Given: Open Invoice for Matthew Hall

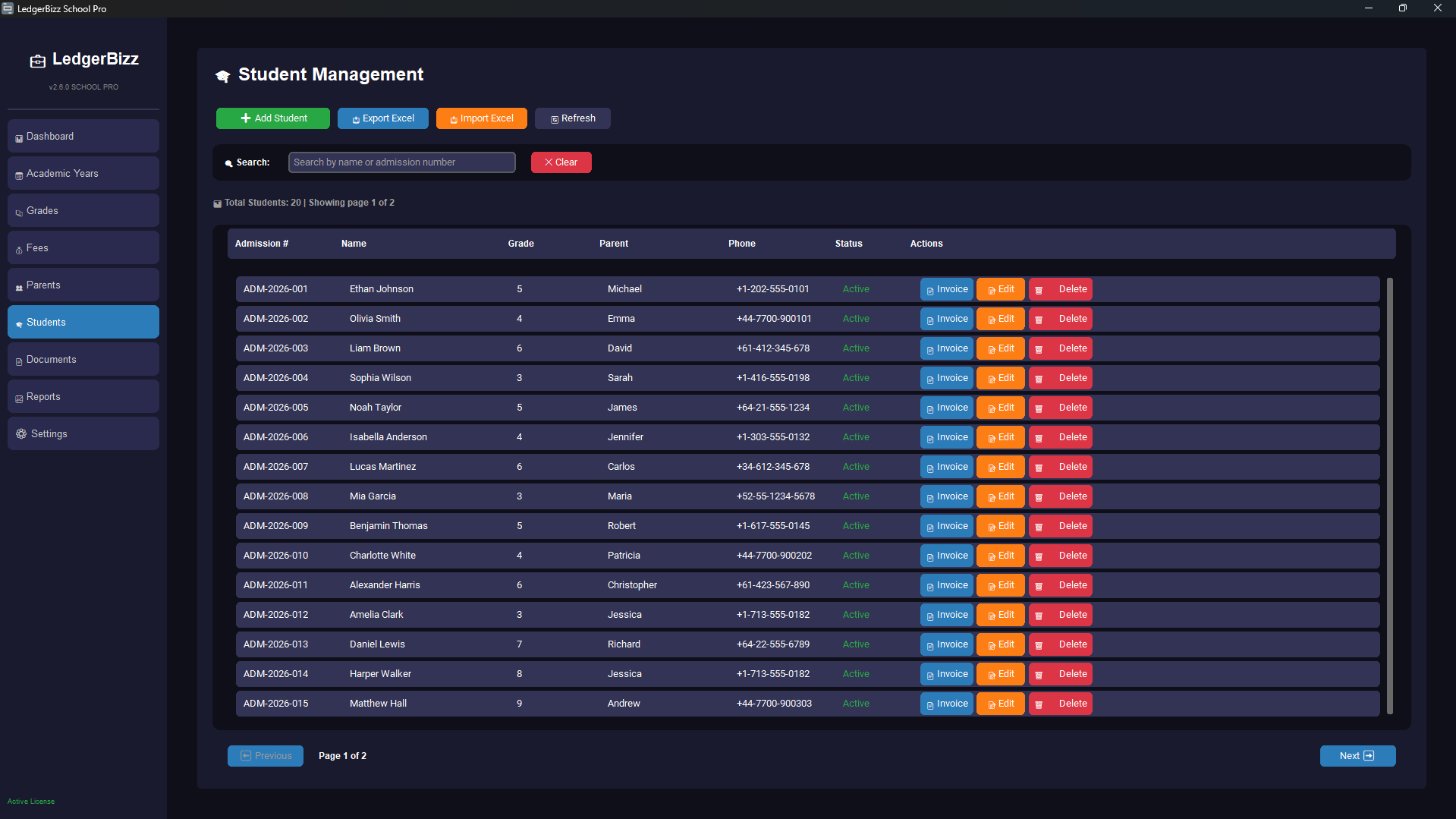Looking at the screenshot, I should tap(947, 704).
